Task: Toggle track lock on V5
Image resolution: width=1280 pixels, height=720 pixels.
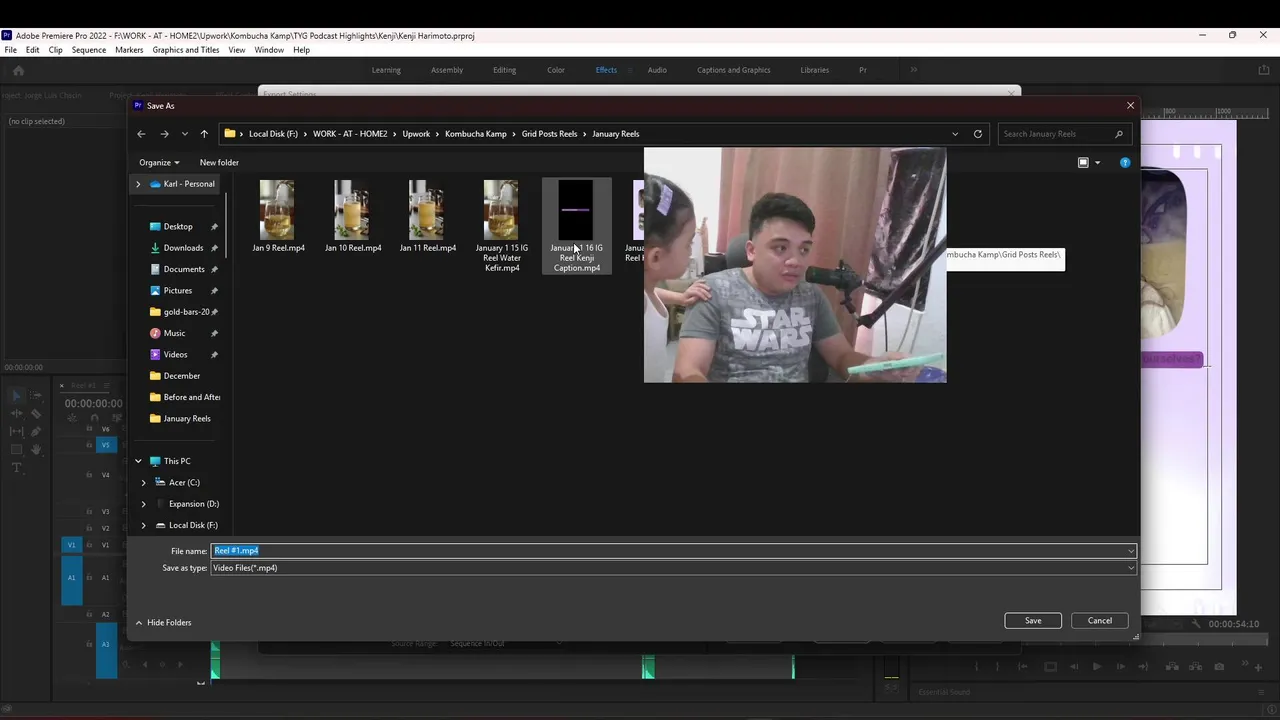Action: point(89,445)
